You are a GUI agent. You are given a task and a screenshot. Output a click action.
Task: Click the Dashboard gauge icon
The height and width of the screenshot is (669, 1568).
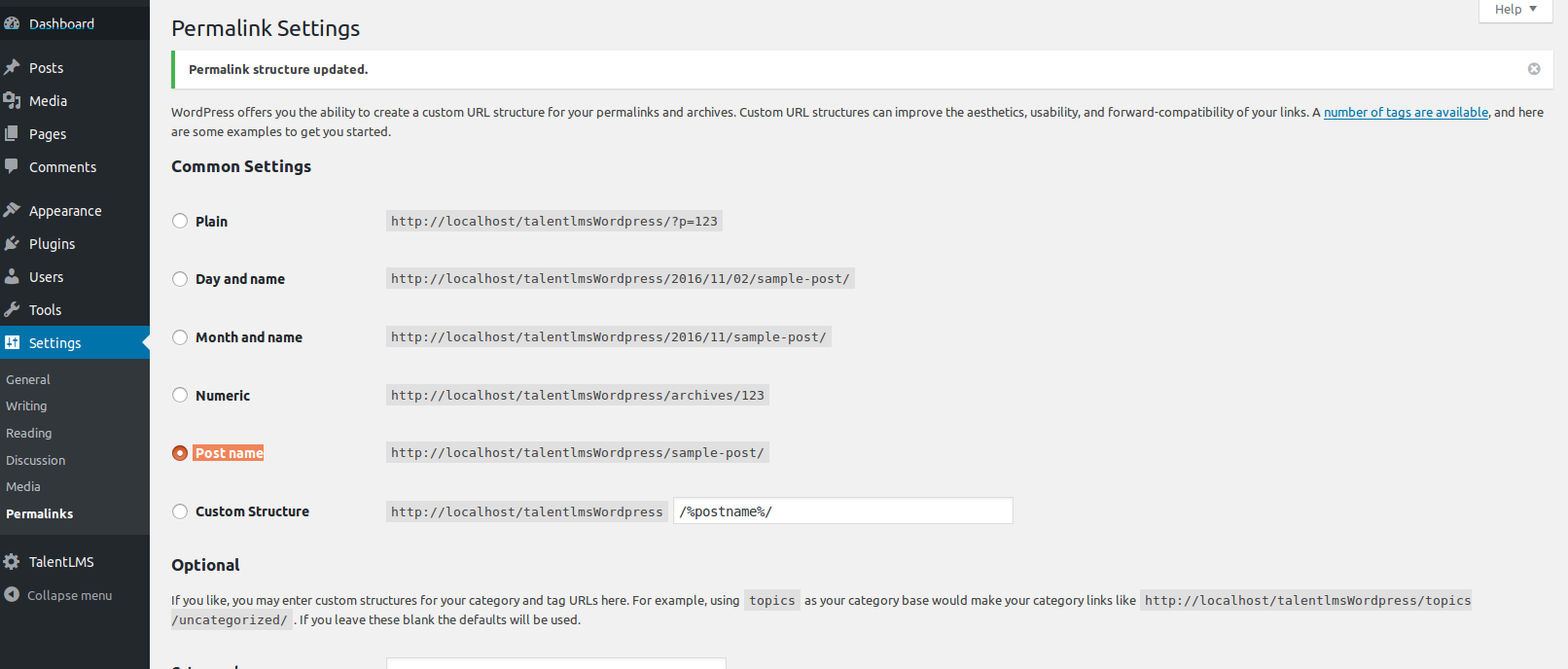point(12,23)
